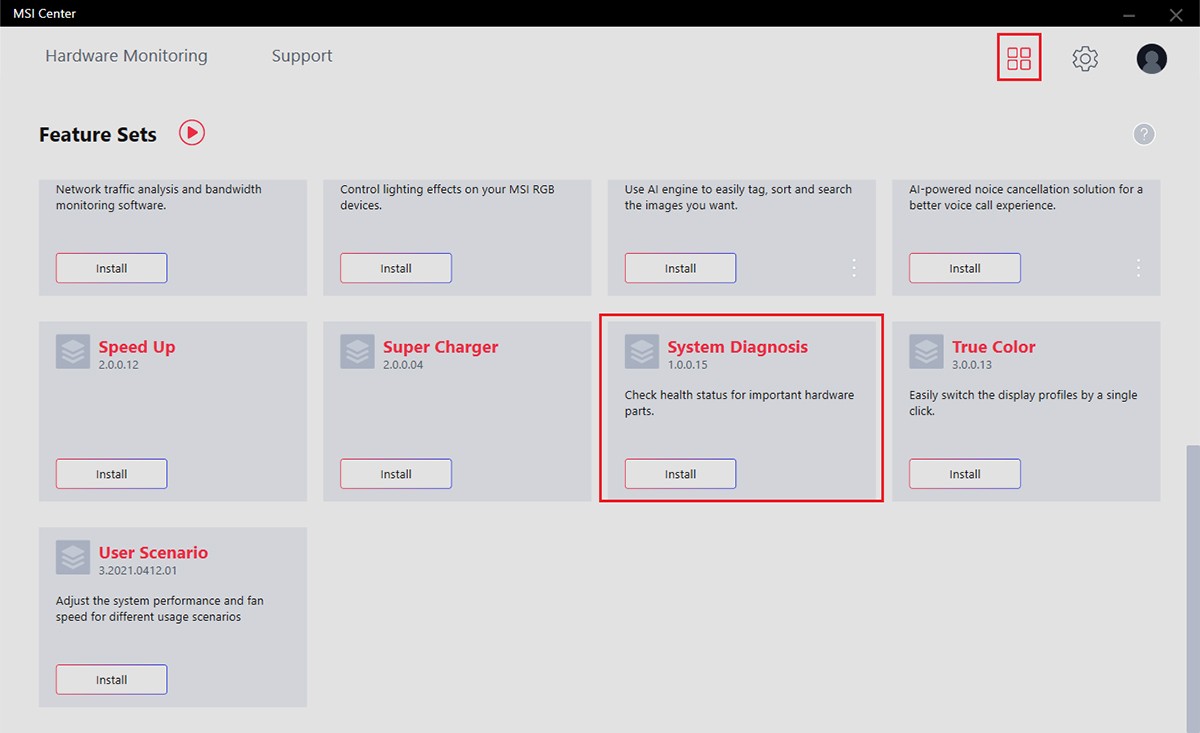Install the True Color feature
This screenshot has height=733, width=1200.
[x=964, y=474]
